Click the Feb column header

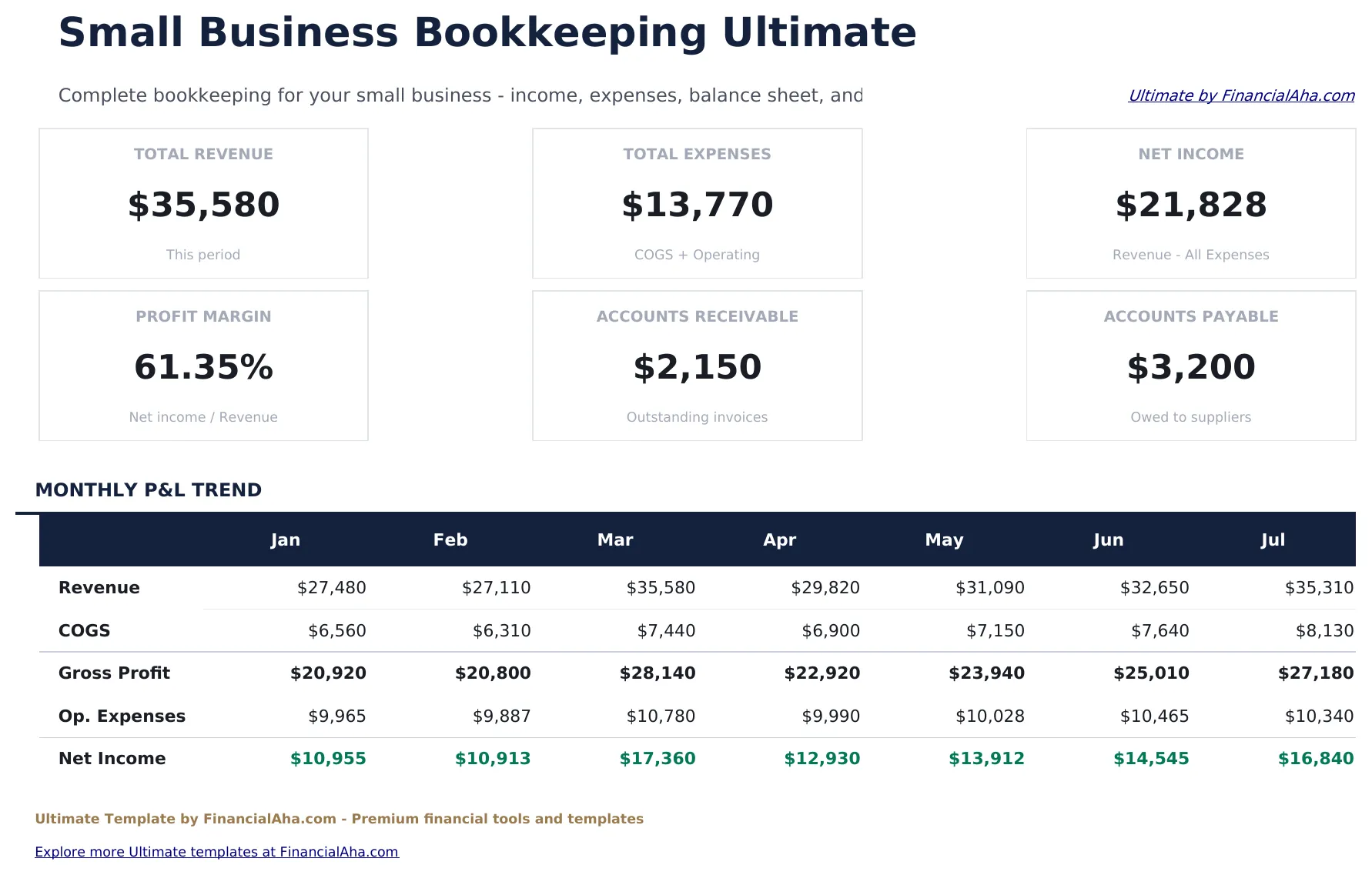450,539
